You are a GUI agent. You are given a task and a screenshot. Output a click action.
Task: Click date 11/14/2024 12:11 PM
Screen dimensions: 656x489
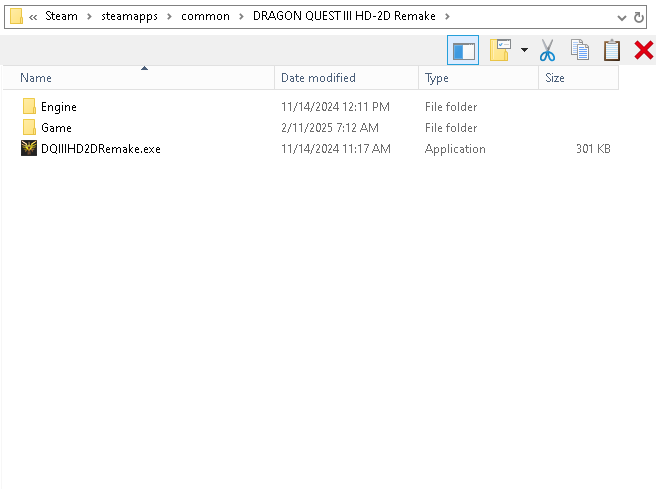(335, 107)
